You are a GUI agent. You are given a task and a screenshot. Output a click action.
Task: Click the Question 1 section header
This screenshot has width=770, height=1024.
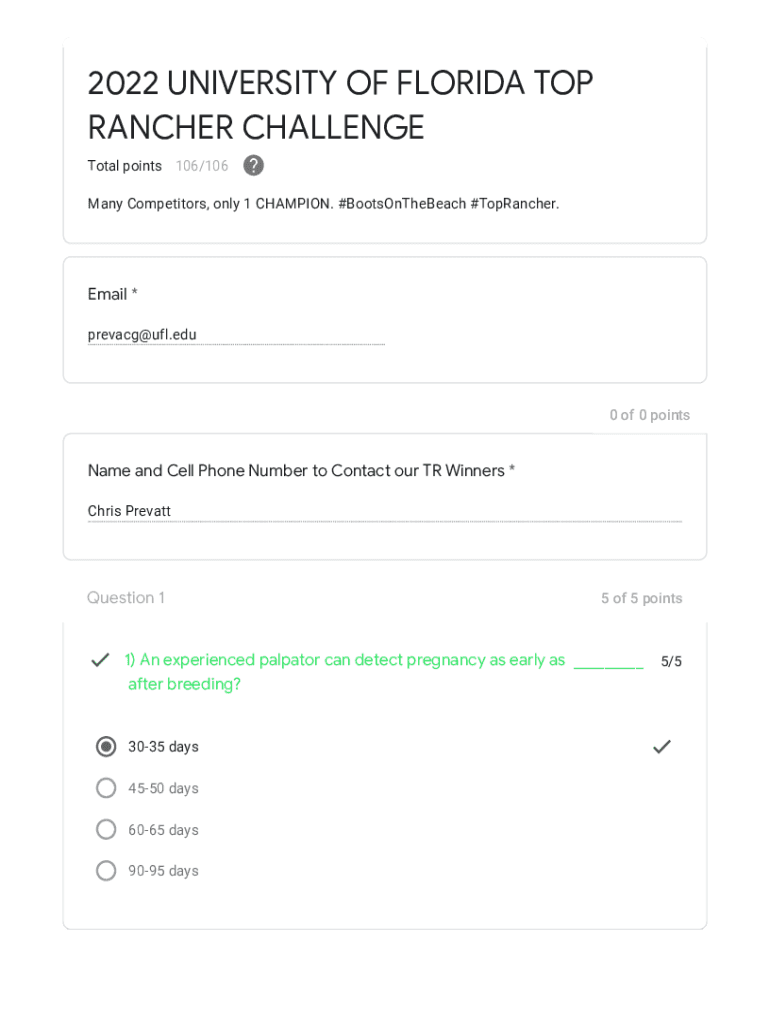[x=126, y=598]
